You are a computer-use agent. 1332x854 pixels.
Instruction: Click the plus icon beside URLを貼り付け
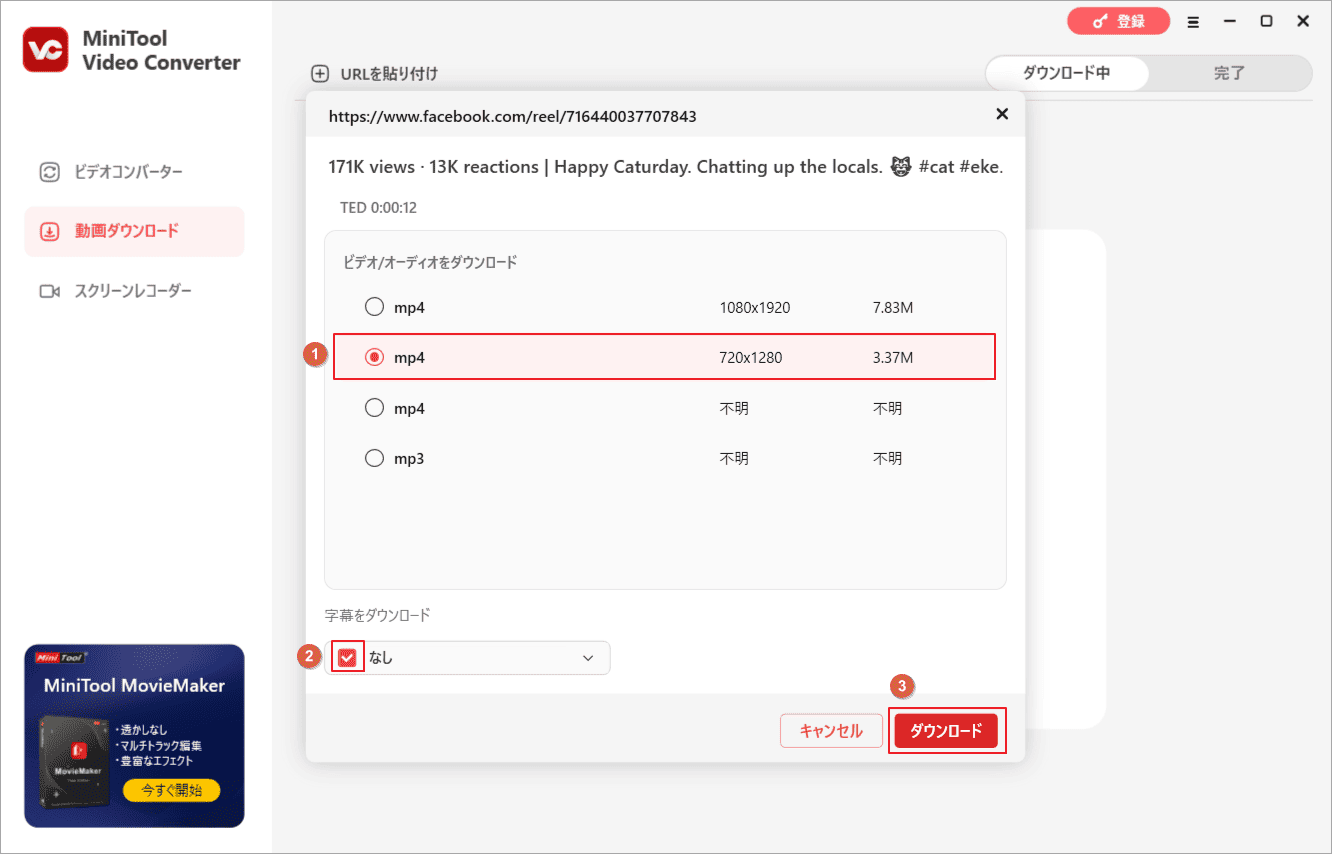[320, 73]
